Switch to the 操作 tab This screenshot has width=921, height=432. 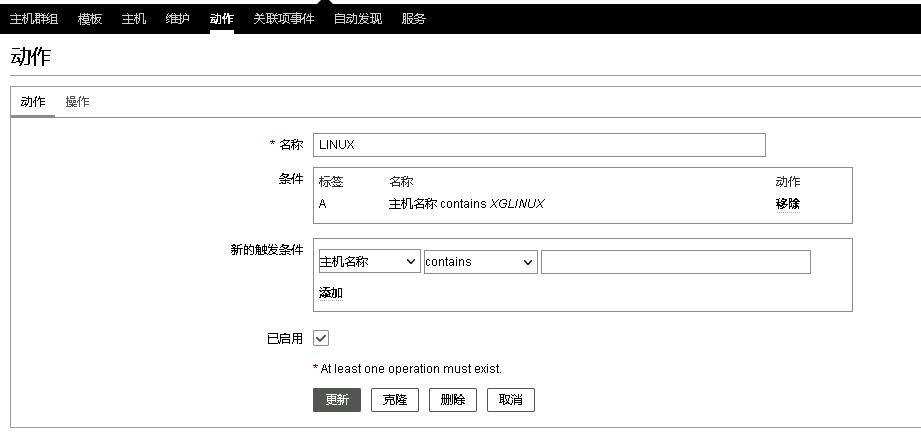coord(77,102)
